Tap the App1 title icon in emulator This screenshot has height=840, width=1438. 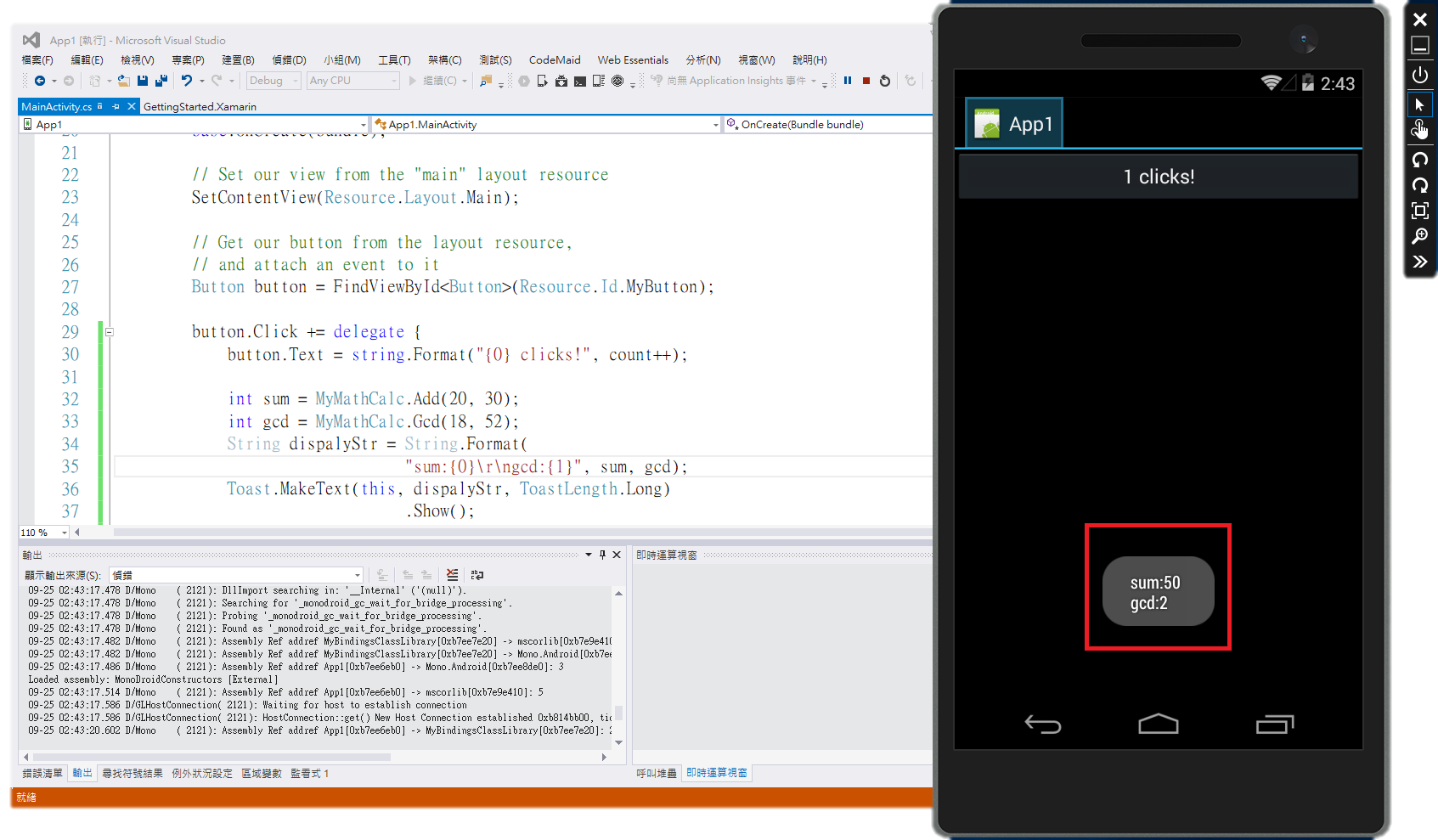point(987,124)
